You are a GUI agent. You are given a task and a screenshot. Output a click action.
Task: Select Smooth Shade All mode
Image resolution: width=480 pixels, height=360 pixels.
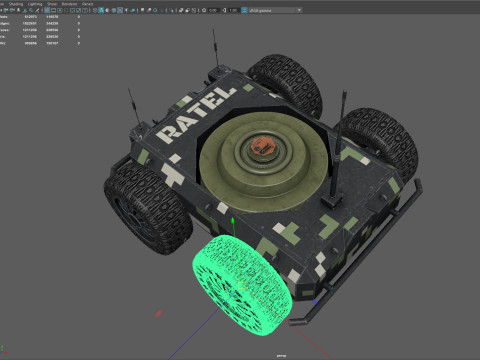(x=101, y=10)
